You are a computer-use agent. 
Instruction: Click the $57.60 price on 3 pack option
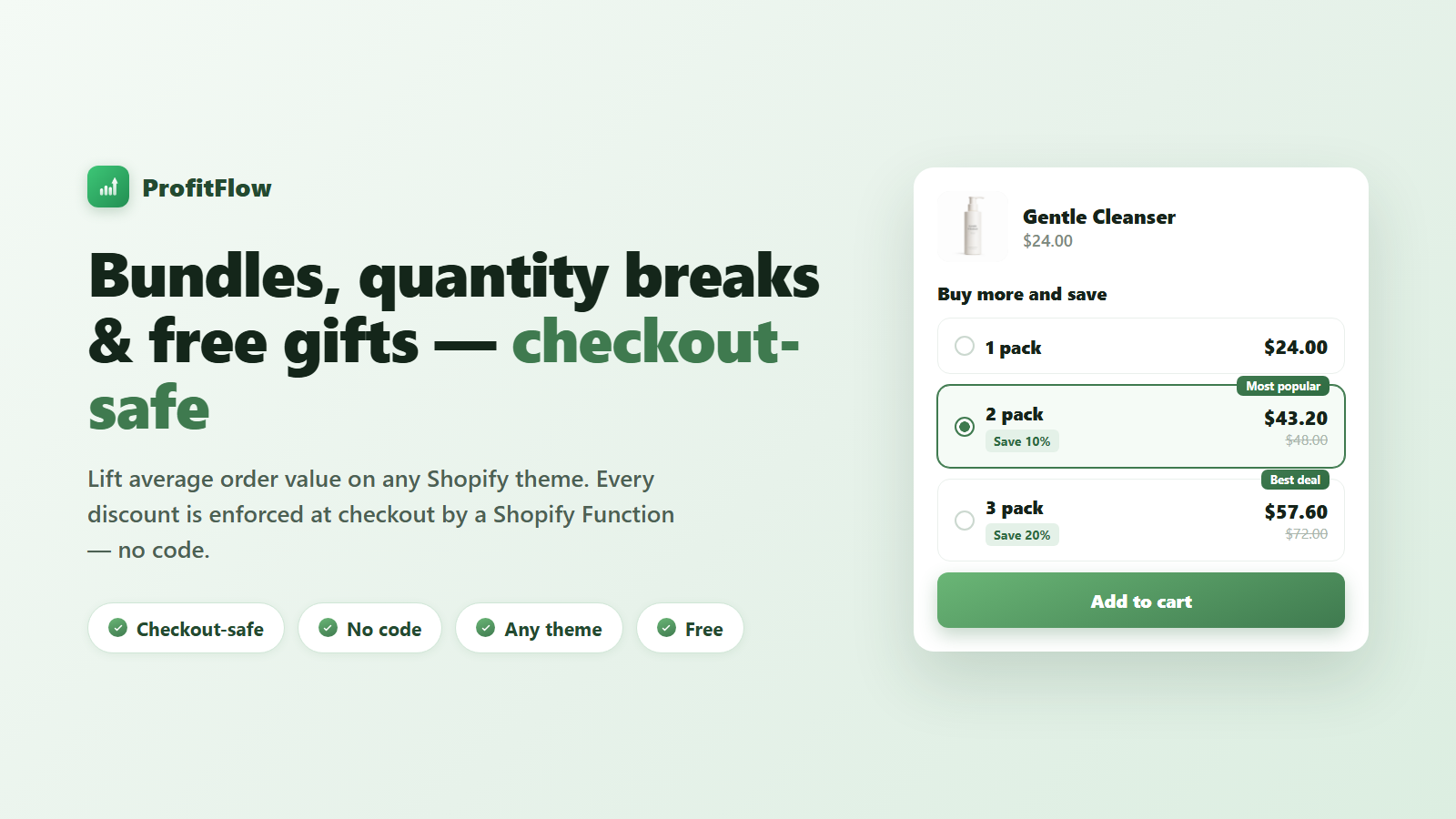pos(1296,511)
